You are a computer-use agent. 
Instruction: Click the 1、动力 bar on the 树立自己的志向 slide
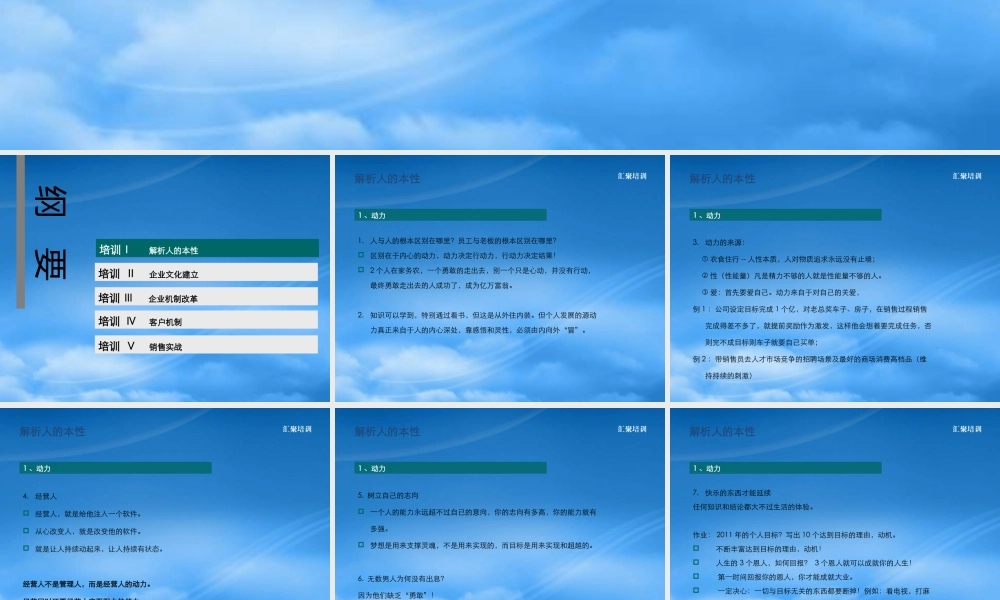coord(450,468)
